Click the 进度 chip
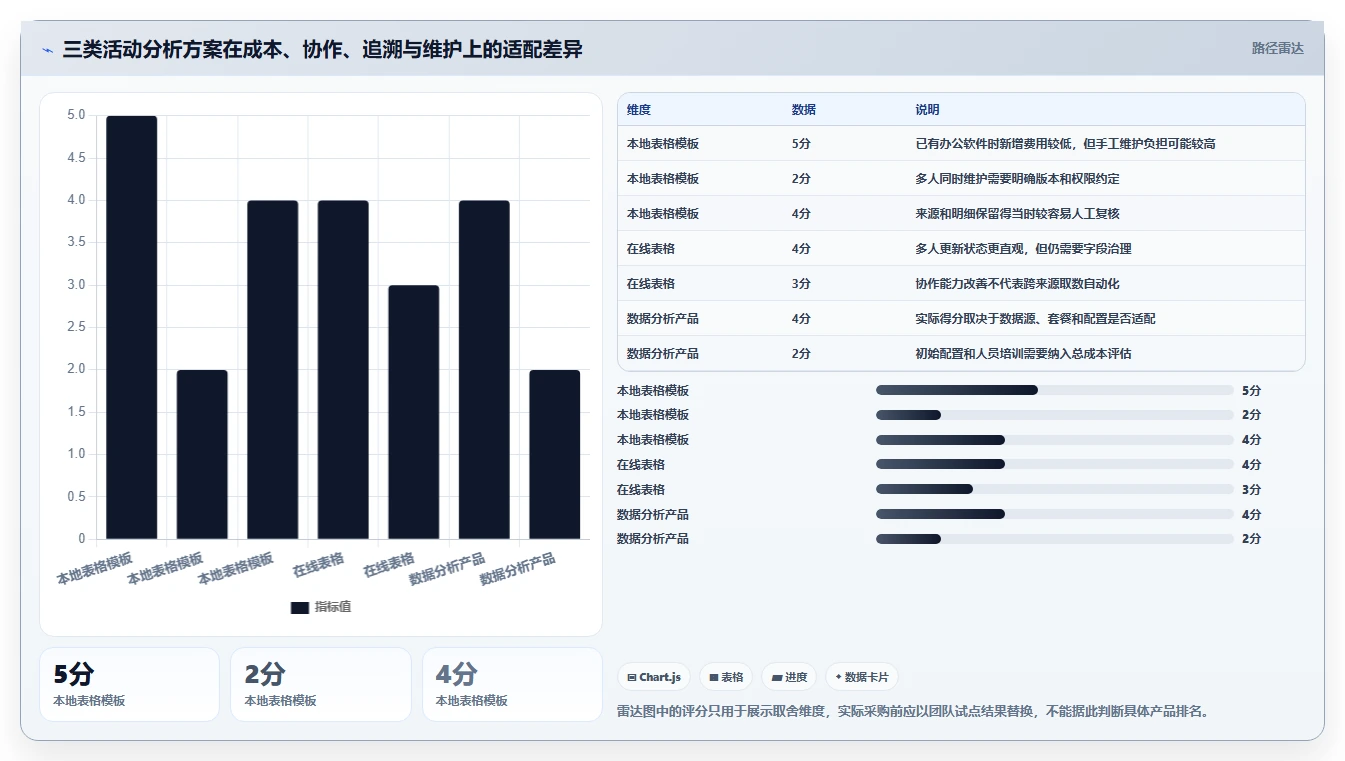The width and height of the screenshot is (1345, 761). (789, 677)
